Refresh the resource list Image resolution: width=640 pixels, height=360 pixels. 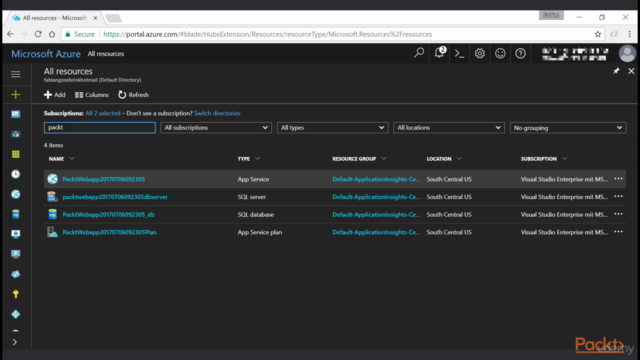(x=133, y=95)
